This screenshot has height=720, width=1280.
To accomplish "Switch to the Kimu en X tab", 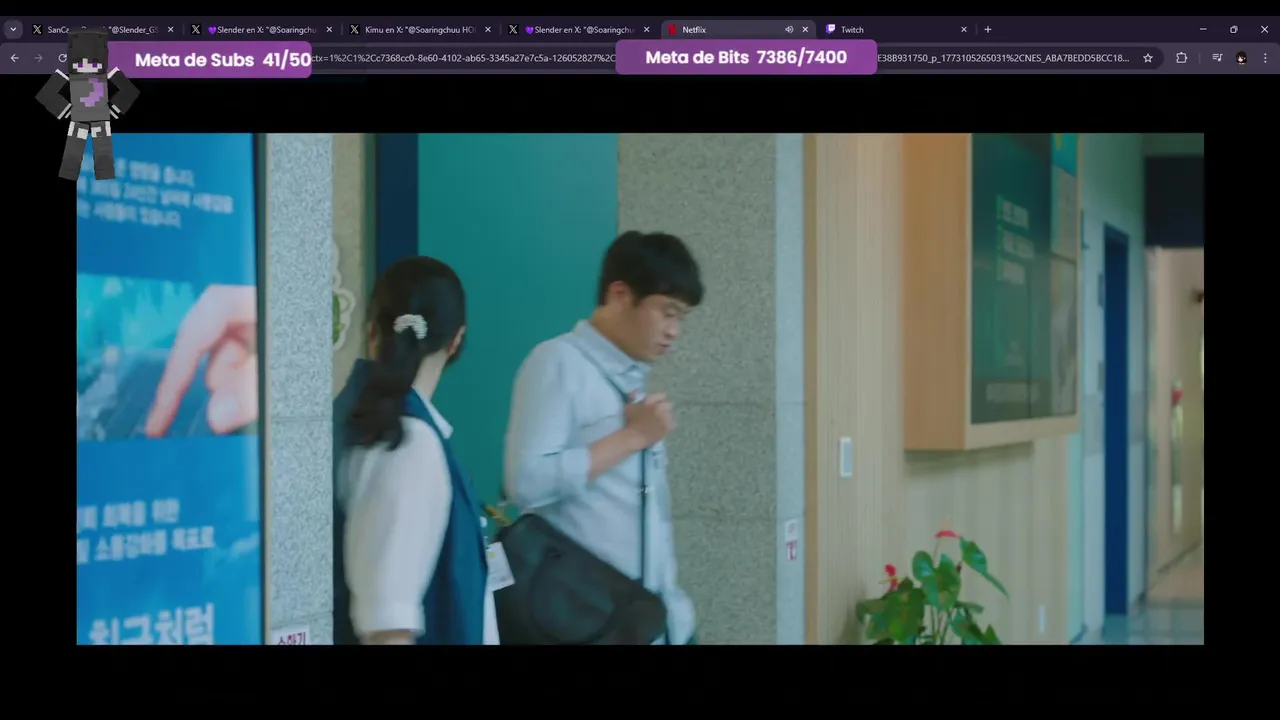I will pos(420,30).
